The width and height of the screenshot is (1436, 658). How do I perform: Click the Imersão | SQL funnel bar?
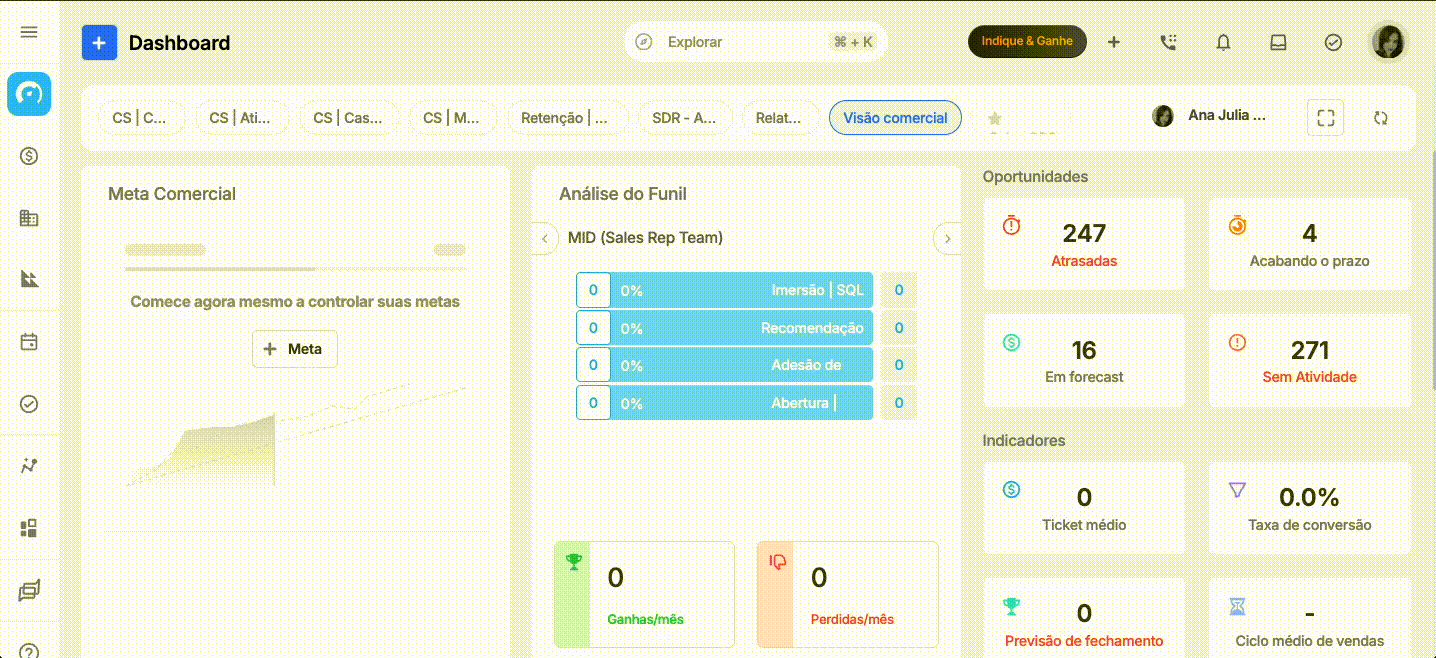tap(724, 290)
